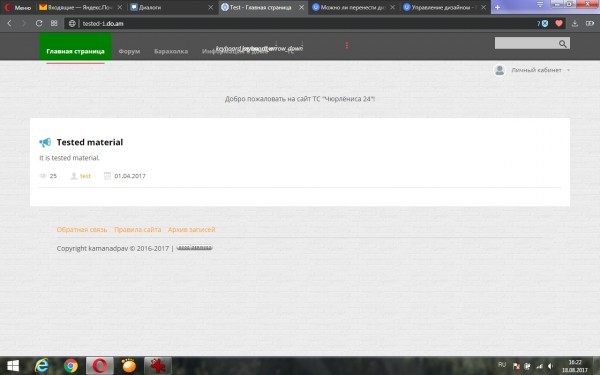The image size is (600, 375).
Task: Reload the page with the refresh icon
Action: coord(39,23)
